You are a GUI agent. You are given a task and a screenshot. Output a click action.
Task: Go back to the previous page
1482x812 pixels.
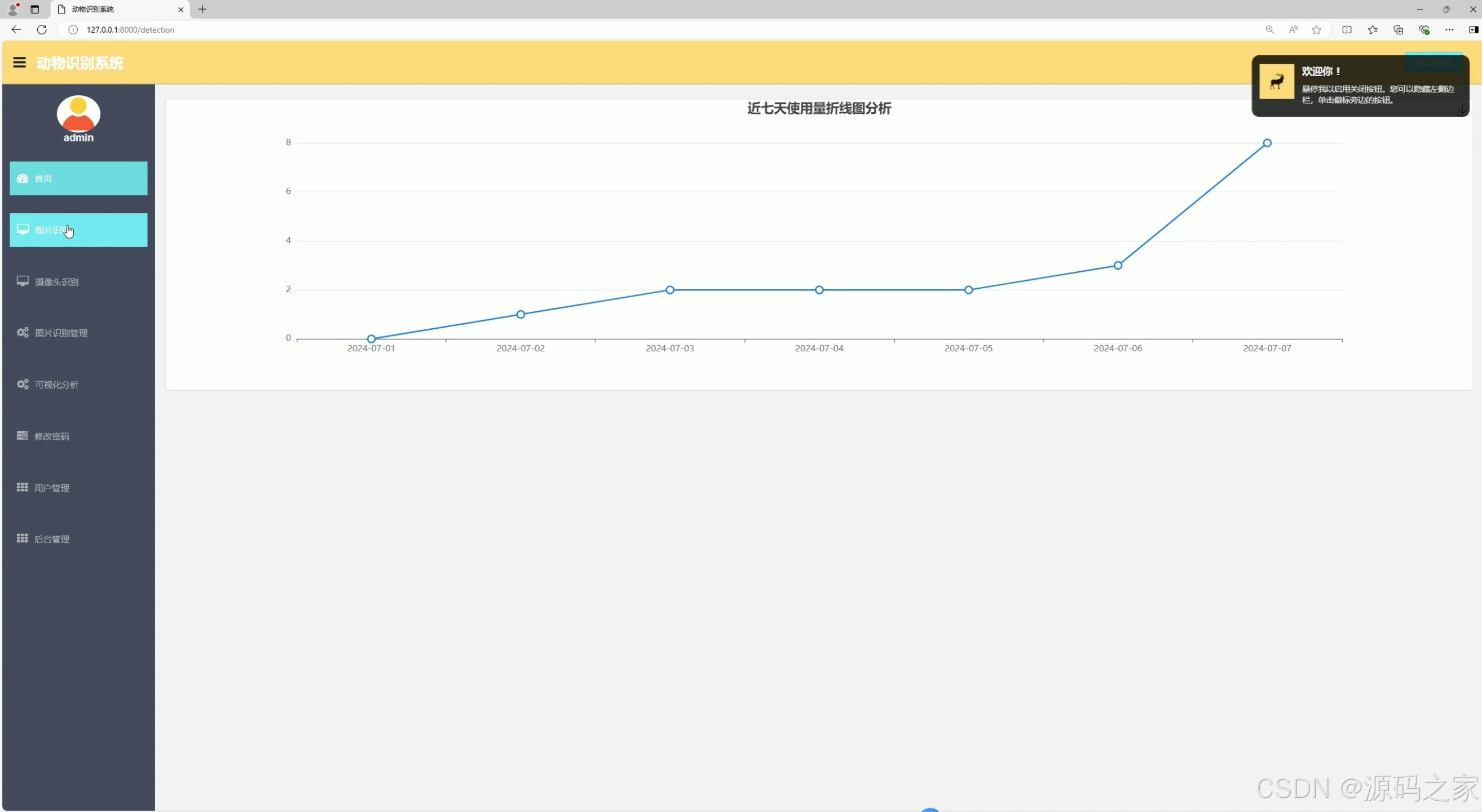point(16,29)
